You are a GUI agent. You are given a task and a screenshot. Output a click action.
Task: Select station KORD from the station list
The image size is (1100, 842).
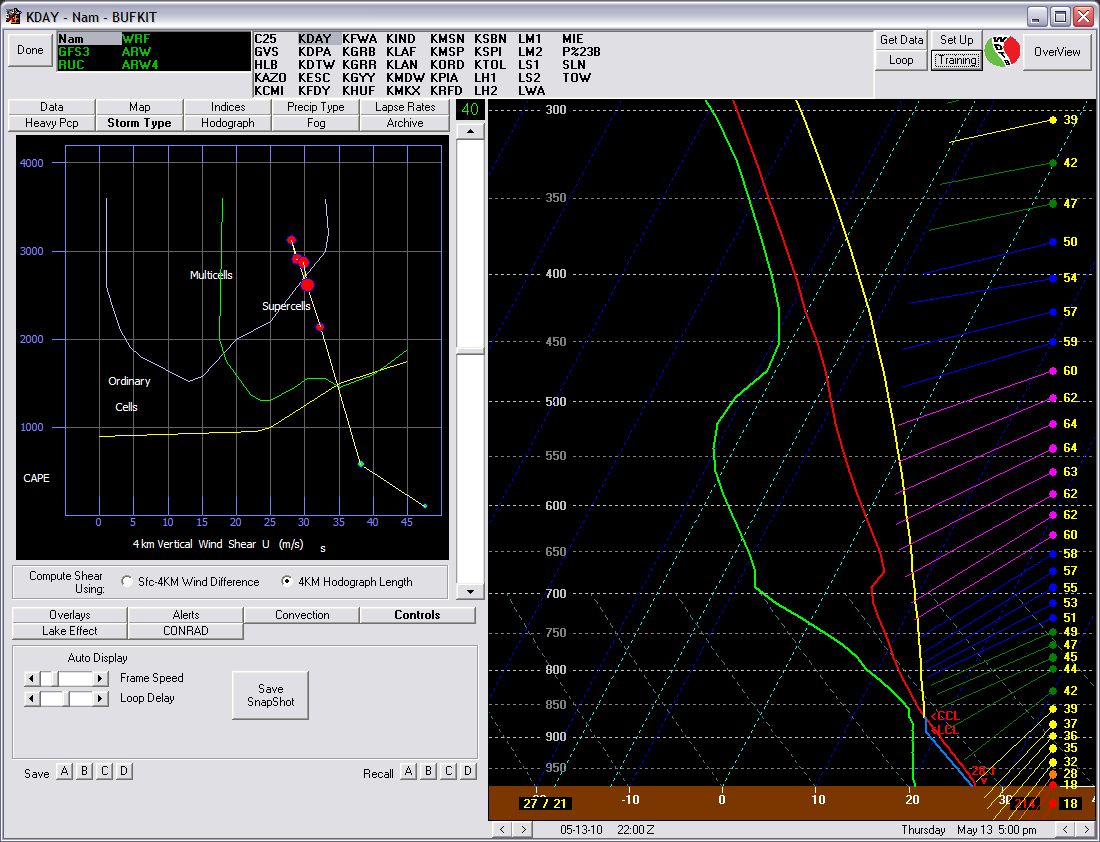(445, 63)
